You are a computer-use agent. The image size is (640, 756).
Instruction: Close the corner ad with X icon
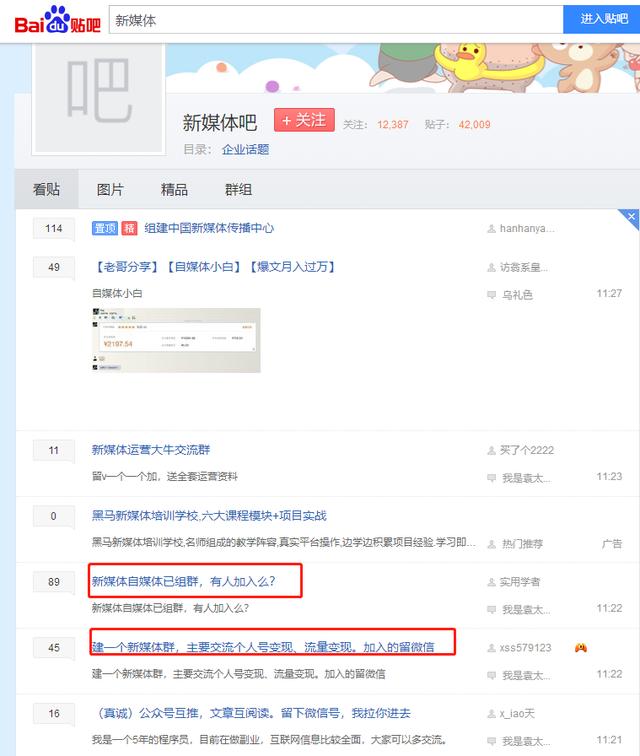coord(631,216)
